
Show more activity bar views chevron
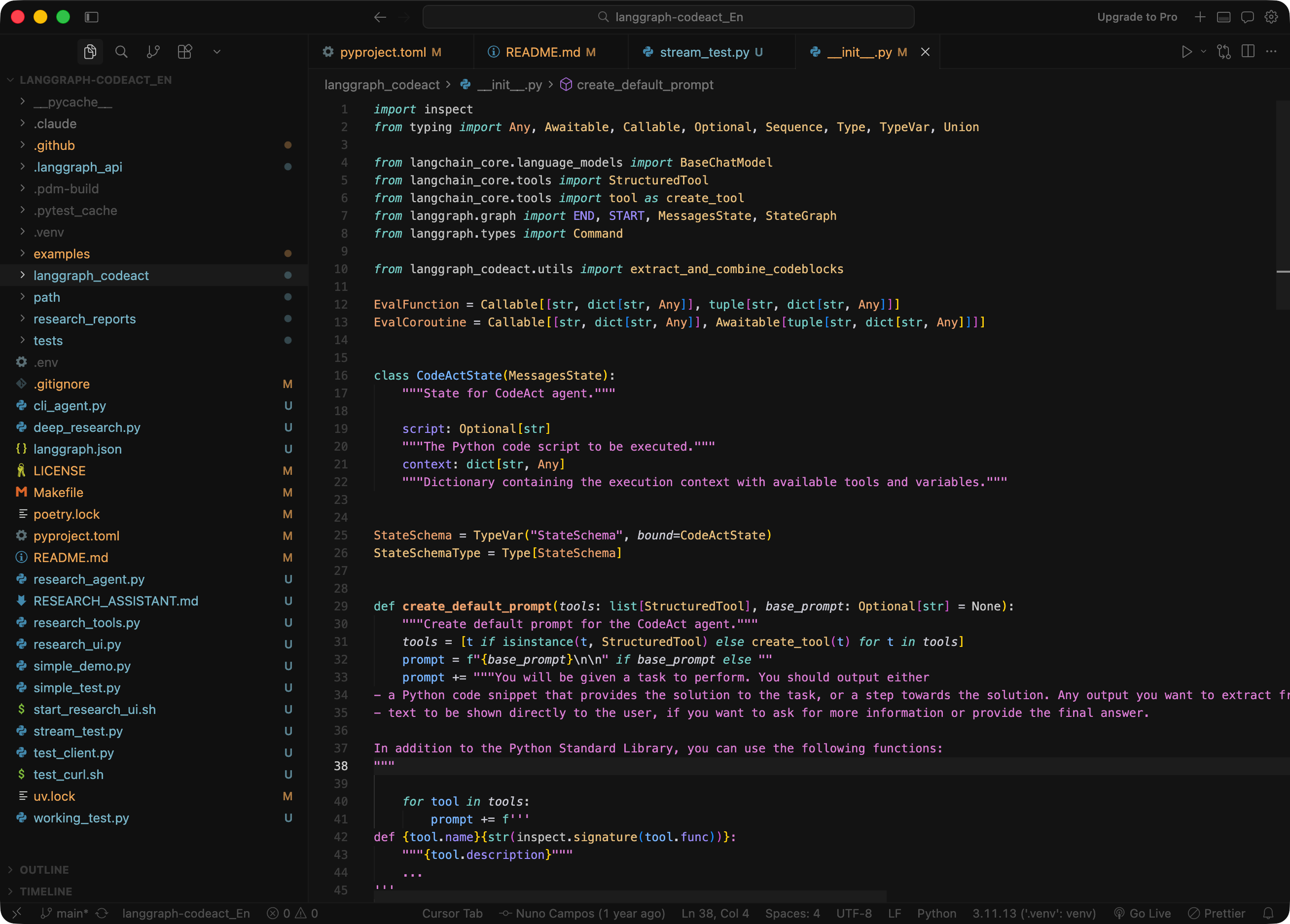(216, 52)
